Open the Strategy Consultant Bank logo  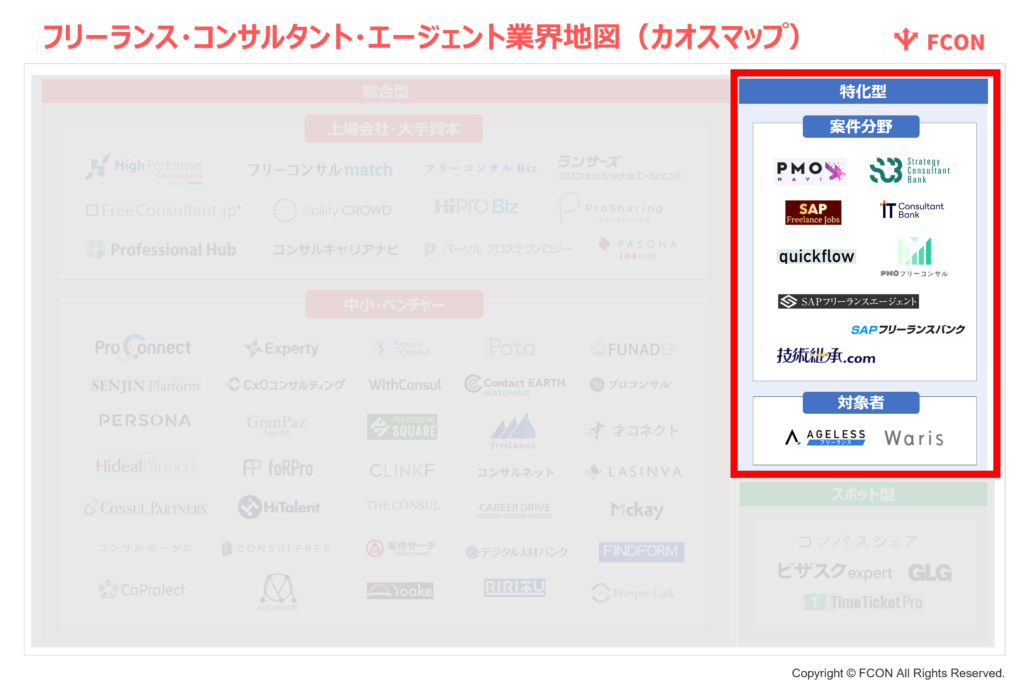pyautogui.click(x=910, y=170)
